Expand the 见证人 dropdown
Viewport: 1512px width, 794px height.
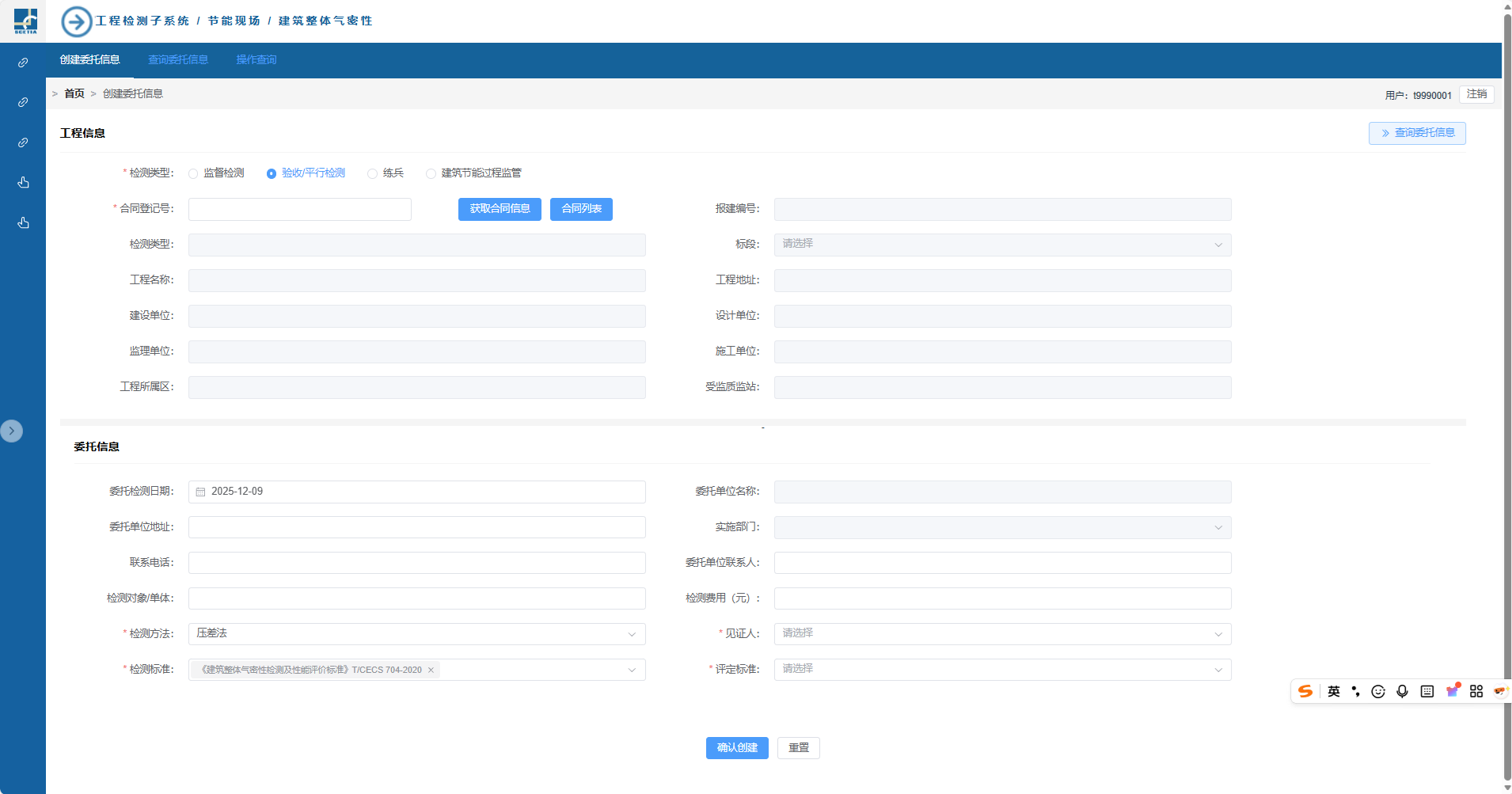pos(1001,634)
